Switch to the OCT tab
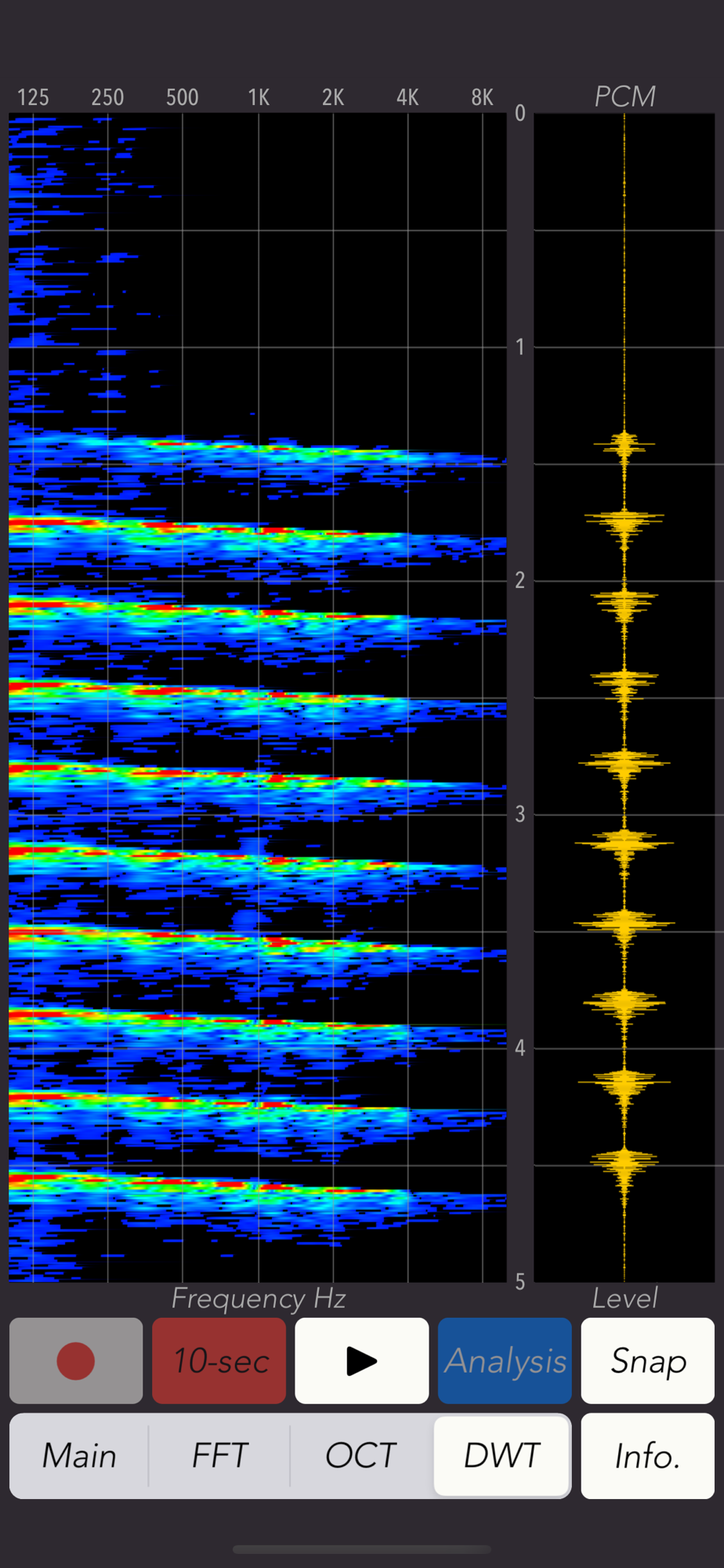 (x=361, y=1456)
